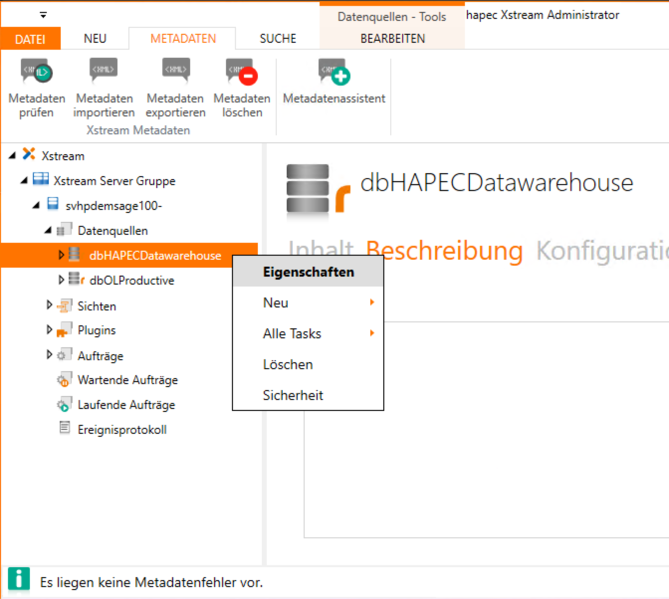Select the Beschreibung section heading
Screen dimensions: 669x599
click(444, 251)
